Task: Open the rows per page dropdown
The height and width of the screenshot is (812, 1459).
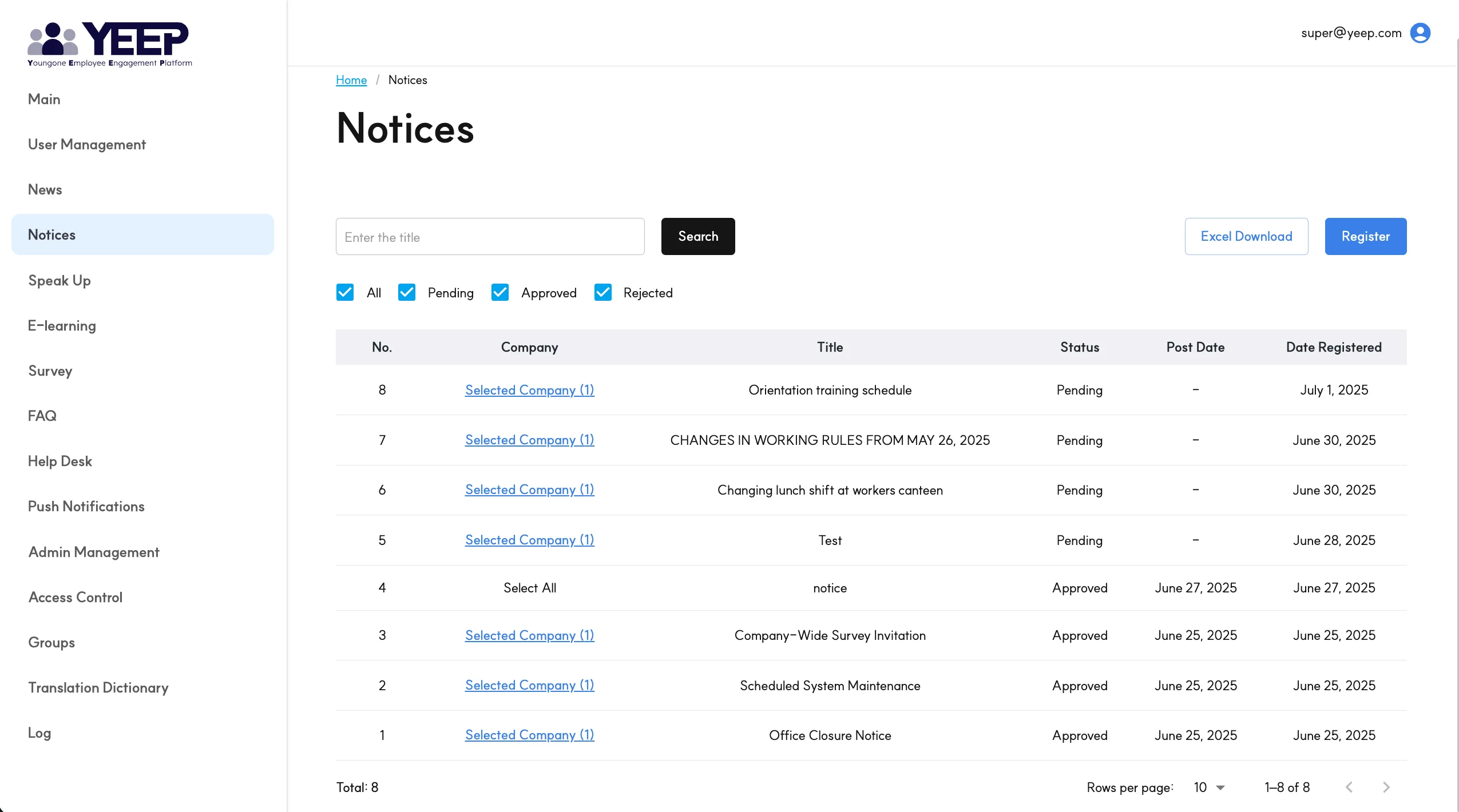Action: pyautogui.click(x=1209, y=787)
